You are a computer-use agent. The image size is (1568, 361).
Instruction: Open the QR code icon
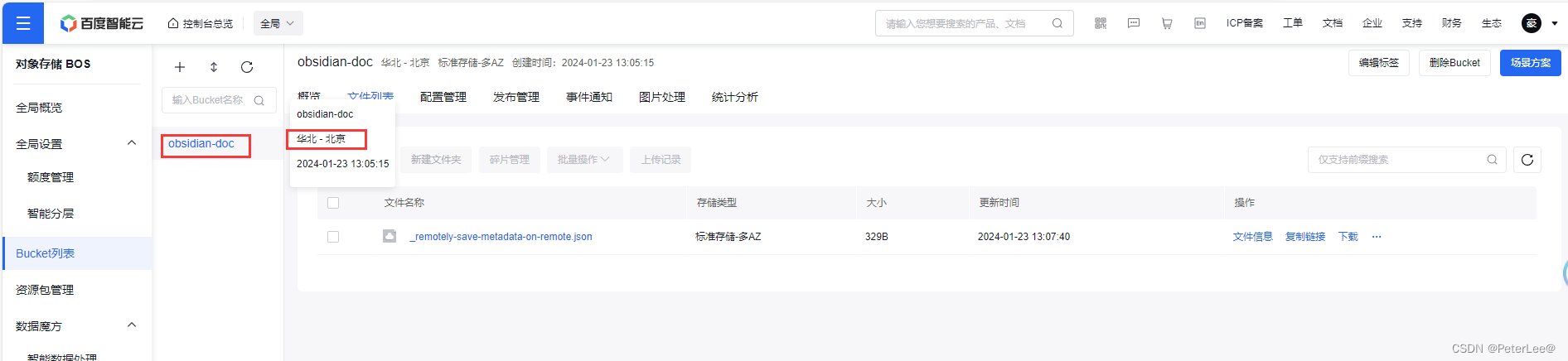tap(1101, 23)
